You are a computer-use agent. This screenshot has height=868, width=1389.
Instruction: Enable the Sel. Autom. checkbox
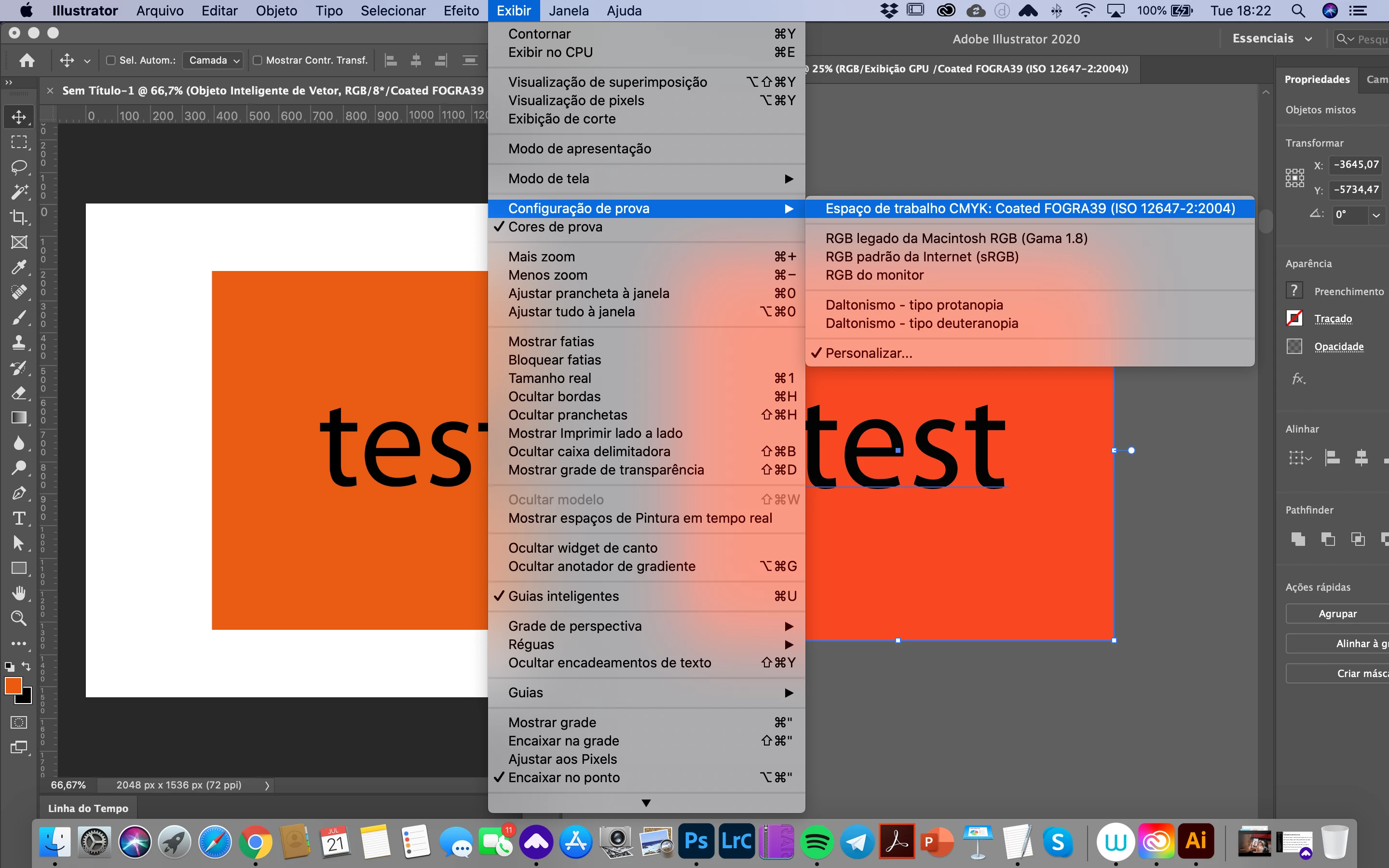pyautogui.click(x=111, y=60)
